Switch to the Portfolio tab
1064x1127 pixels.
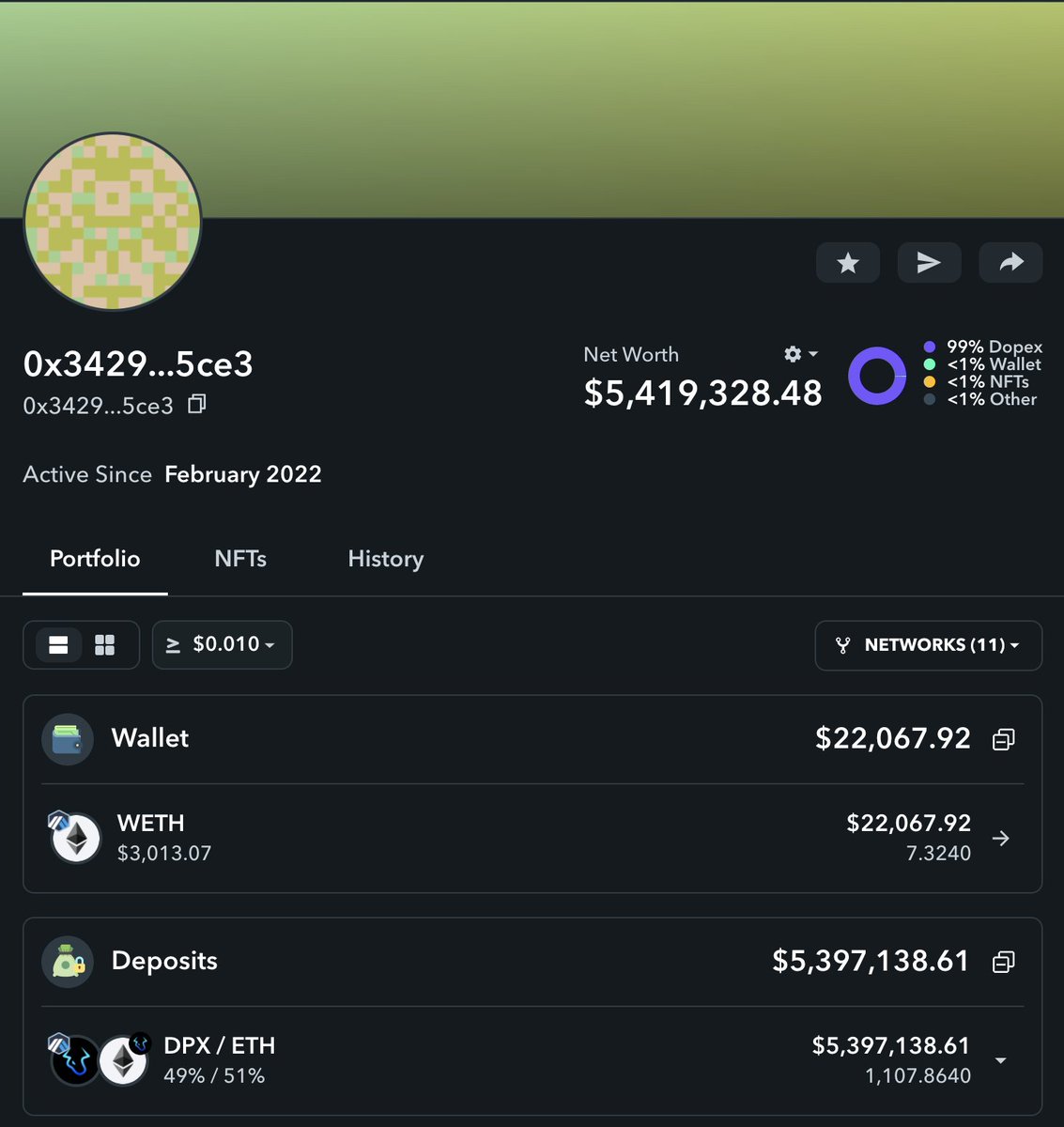(x=95, y=559)
